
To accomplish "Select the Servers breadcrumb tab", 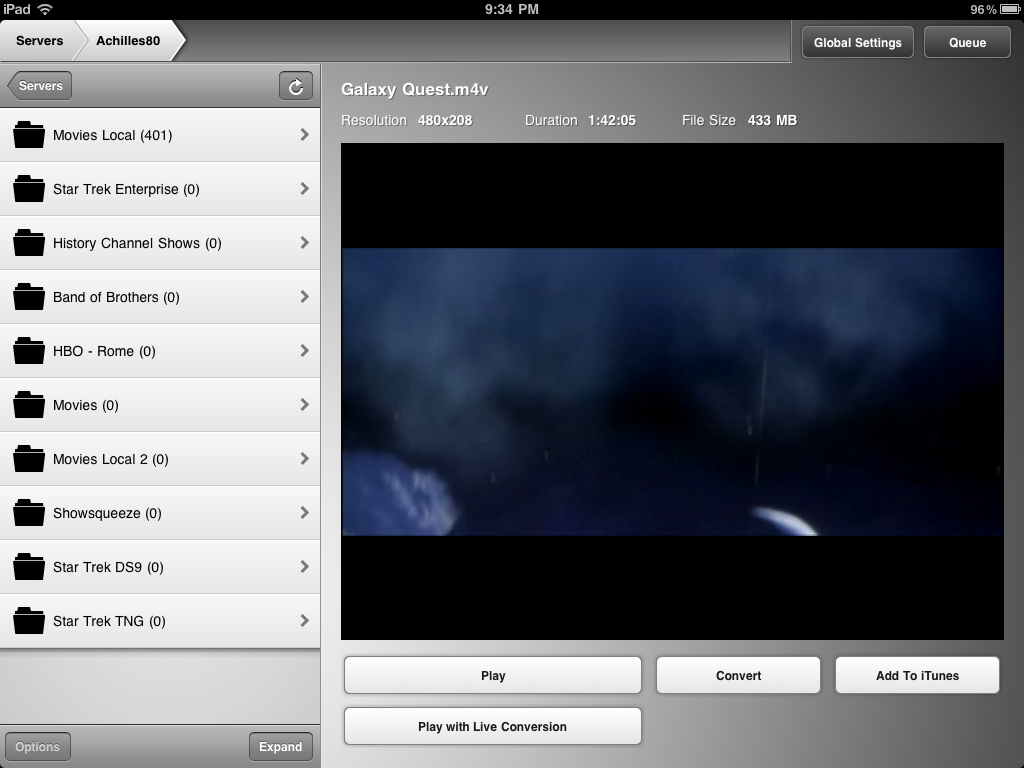I will [x=39, y=41].
